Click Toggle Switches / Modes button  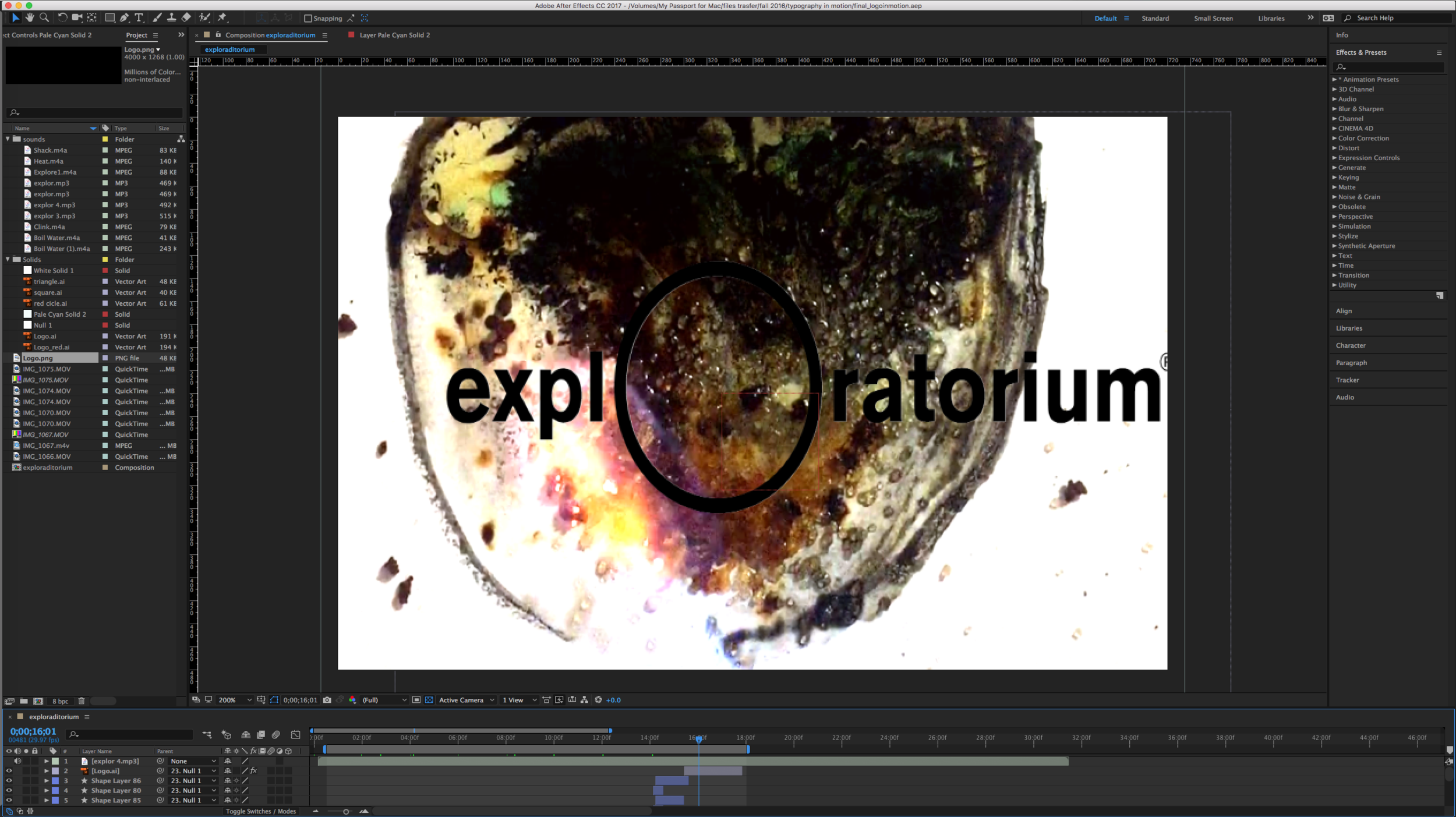[261, 811]
